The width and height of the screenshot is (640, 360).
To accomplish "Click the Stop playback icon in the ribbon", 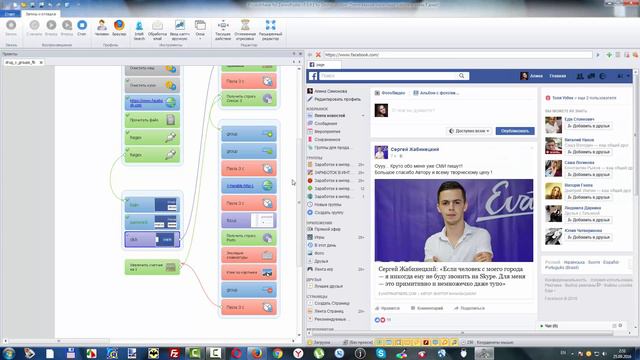I will pyautogui.click(x=82, y=25).
